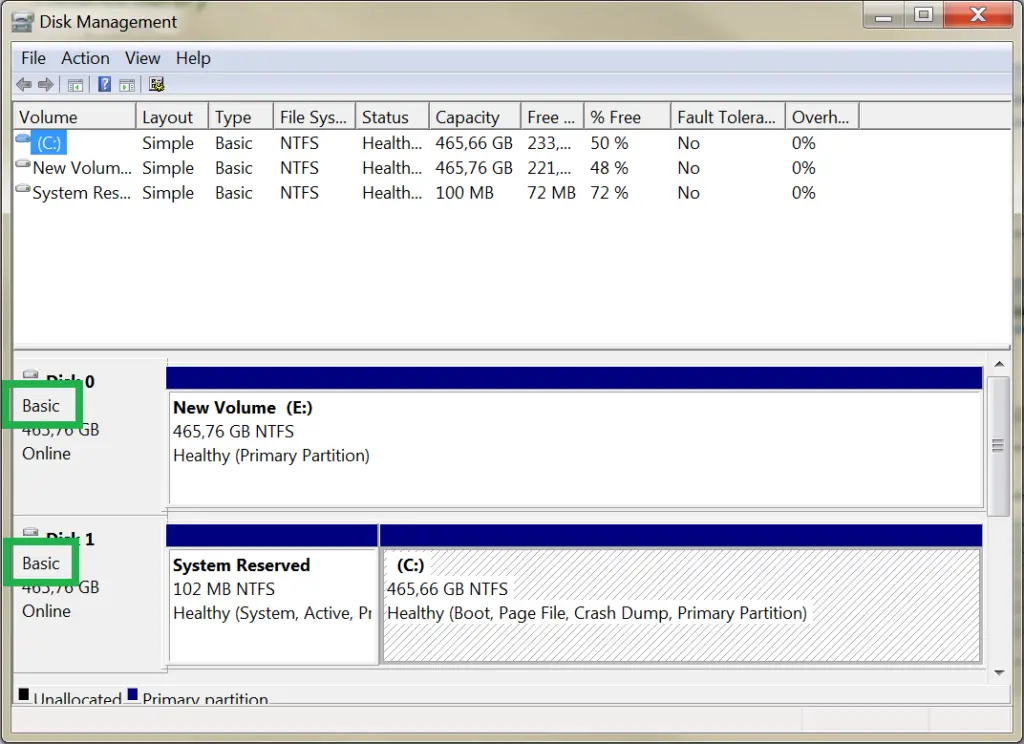1024x744 pixels.
Task: Click the Back navigation arrow icon
Action: pos(23,84)
